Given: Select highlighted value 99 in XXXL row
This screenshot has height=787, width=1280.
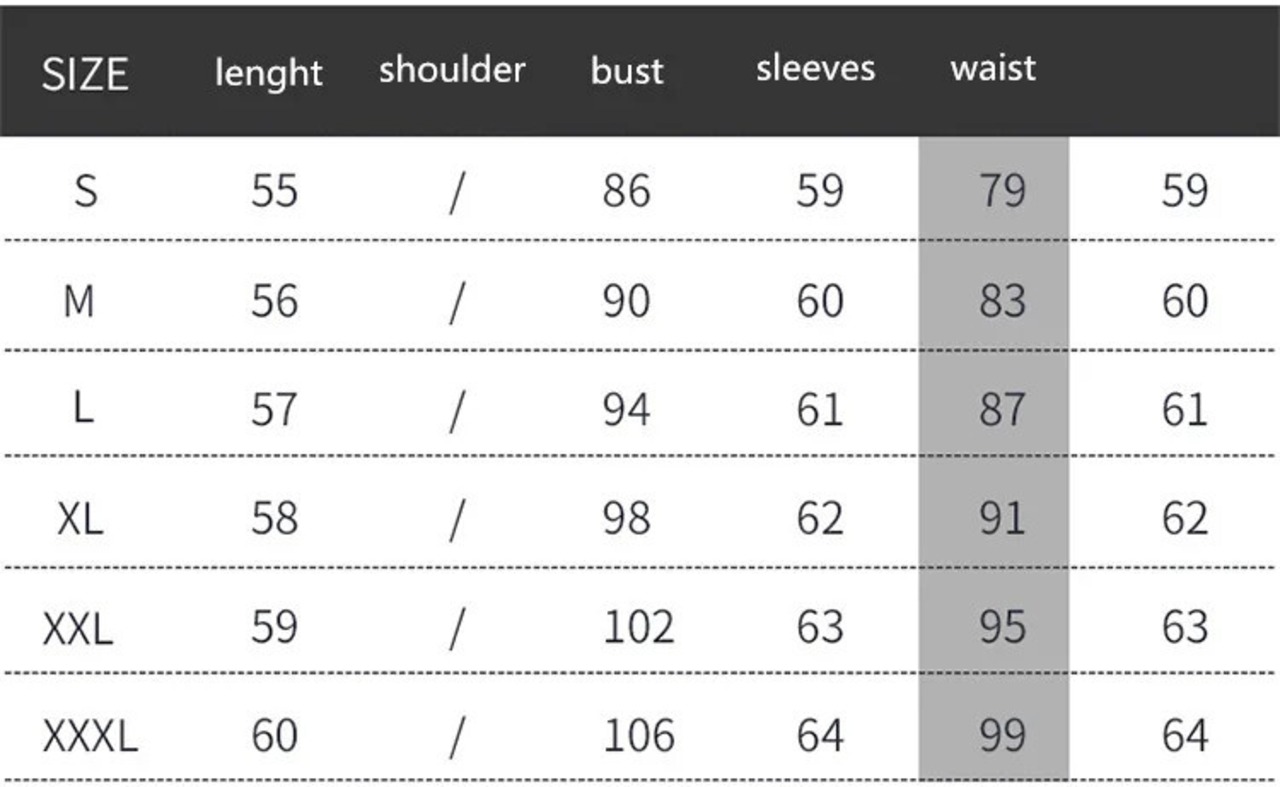Looking at the screenshot, I should click(1002, 736).
